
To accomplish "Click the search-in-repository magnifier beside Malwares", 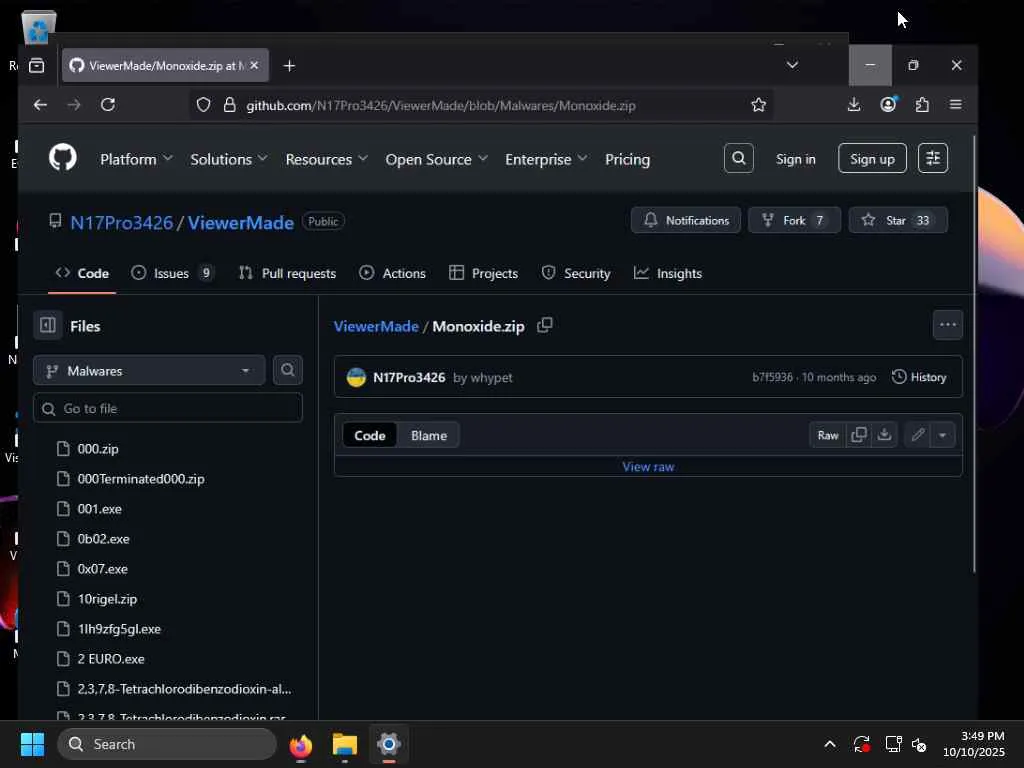I will pyautogui.click(x=287, y=370).
